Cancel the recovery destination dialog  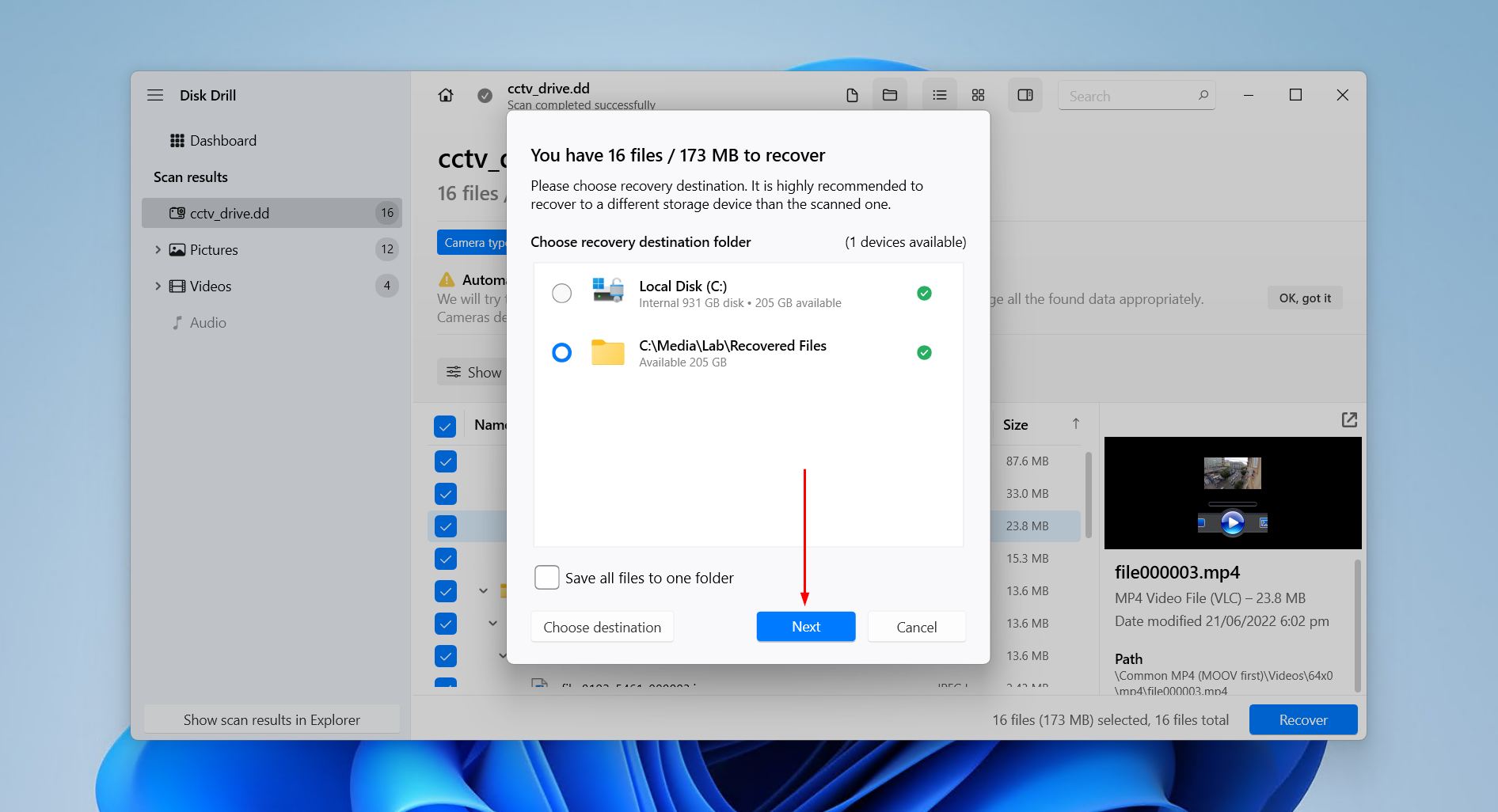tap(917, 627)
